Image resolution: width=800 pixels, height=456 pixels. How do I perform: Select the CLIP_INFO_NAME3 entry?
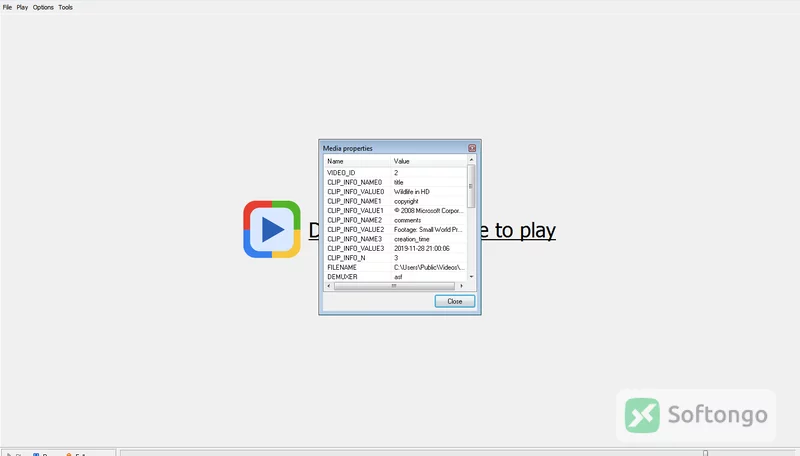click(x=355, y=239)
